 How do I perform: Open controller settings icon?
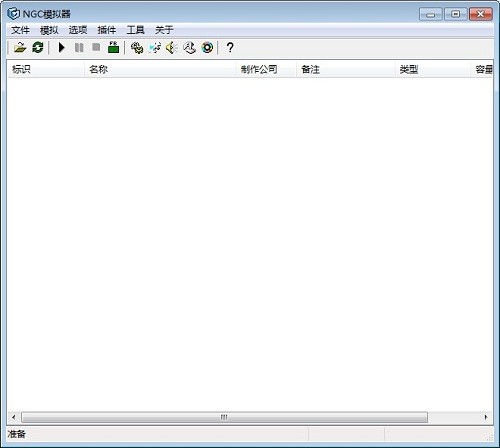point(189,48)
